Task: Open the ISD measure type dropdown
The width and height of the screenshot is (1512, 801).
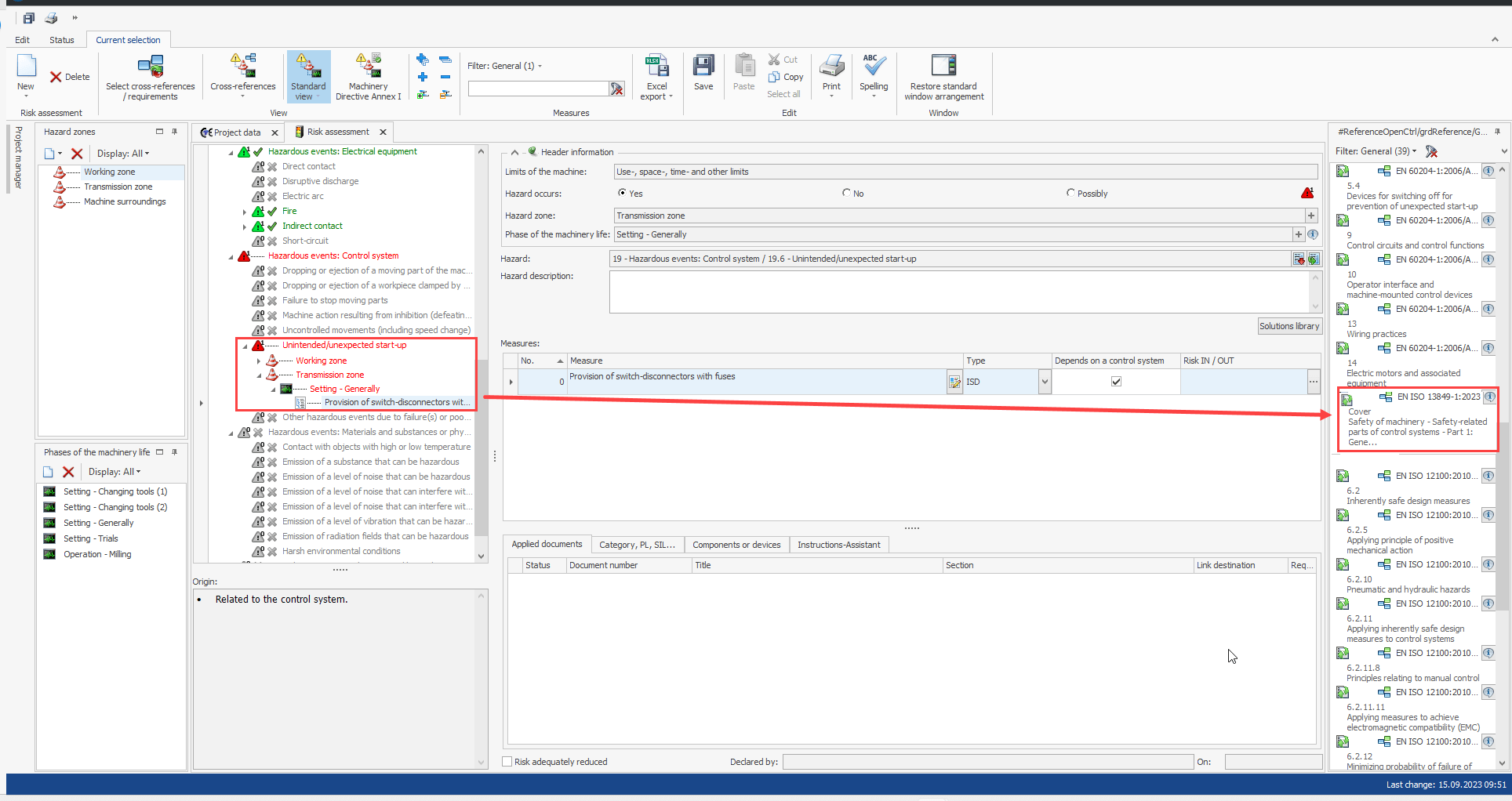Action: pos(1044,382)
